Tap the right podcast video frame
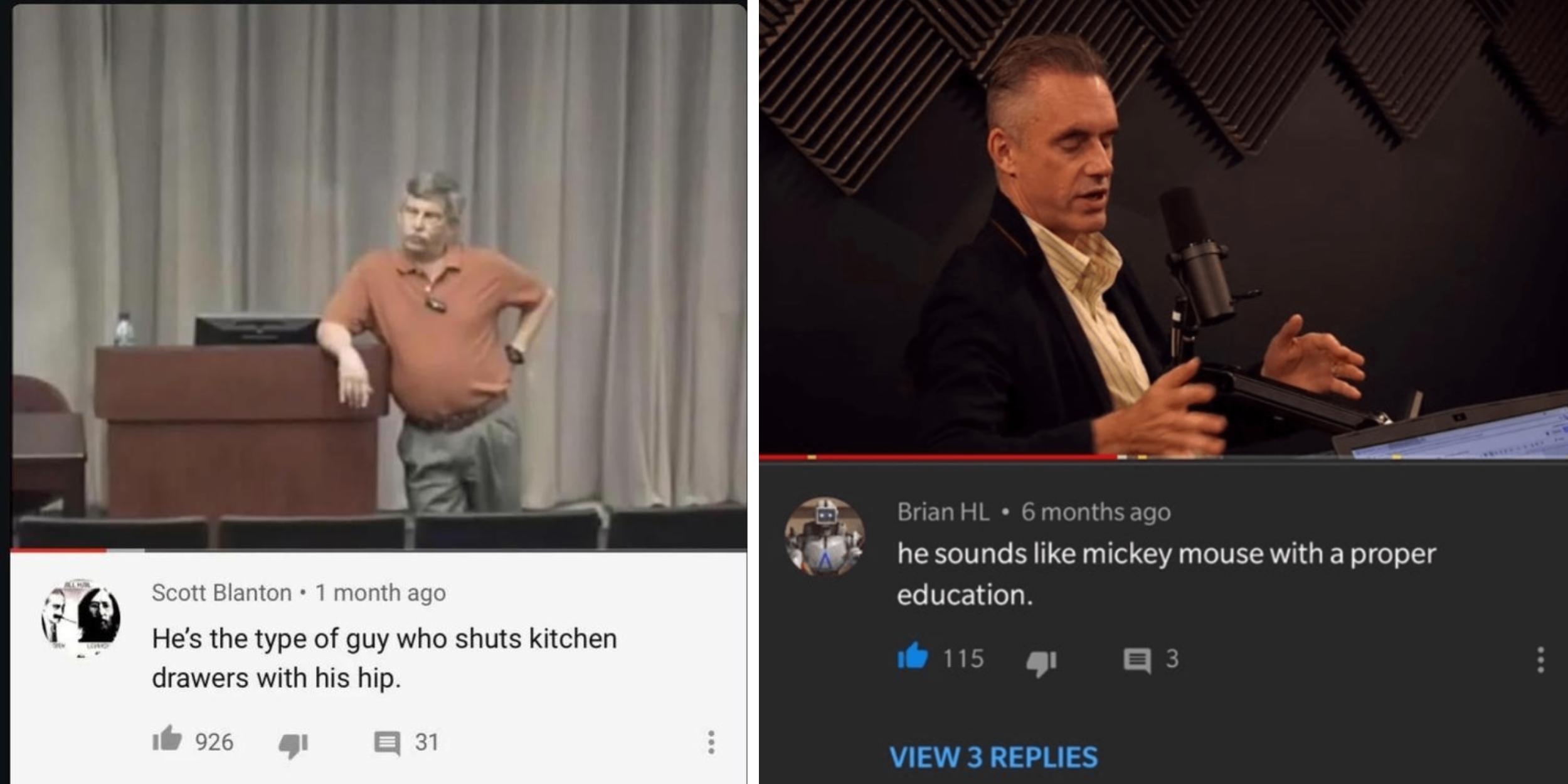This screenshot has height=784, width=1568. 1163,227
